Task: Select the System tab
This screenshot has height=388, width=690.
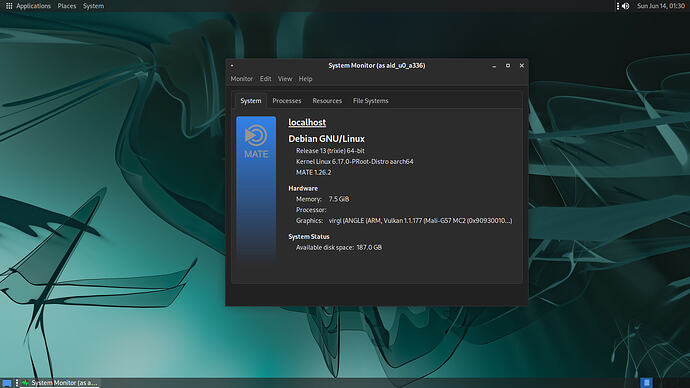Action: pyautogui.click(x=251, y=101)
